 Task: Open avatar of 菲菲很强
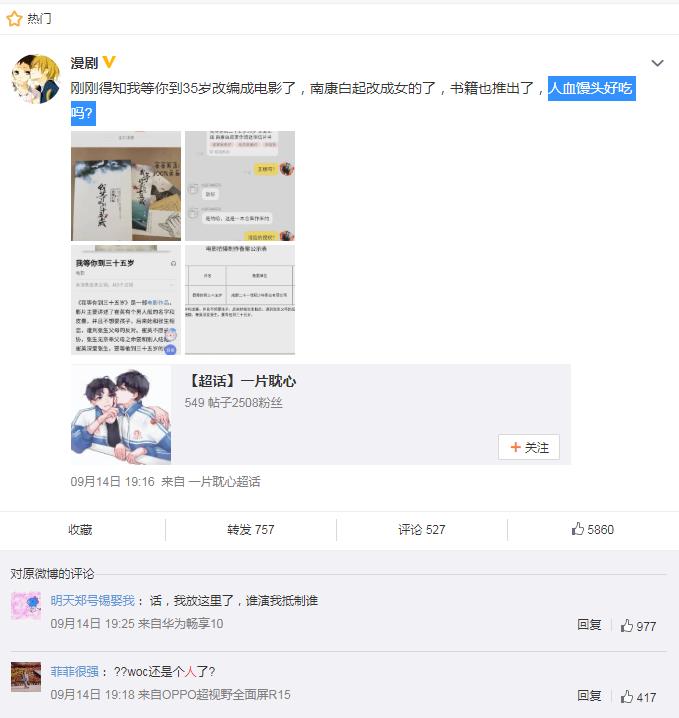(x=26, y=676)
